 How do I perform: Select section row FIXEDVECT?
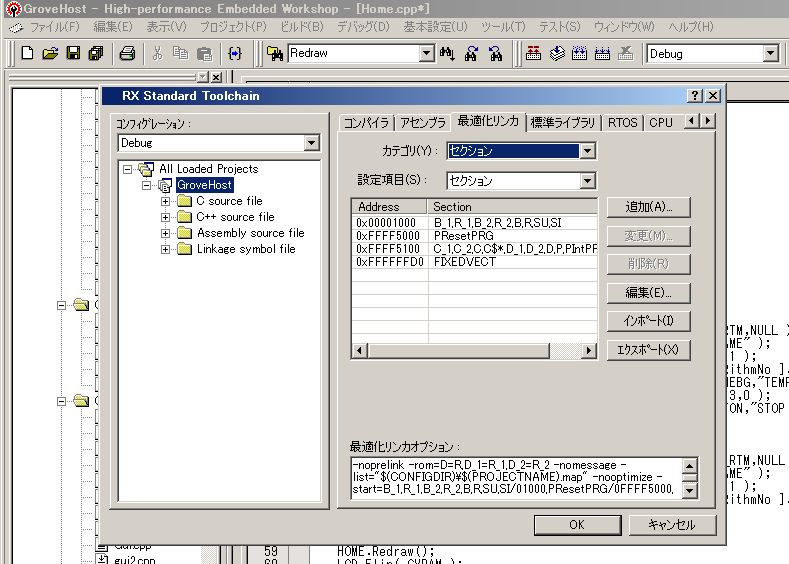(x=475, y=262)
